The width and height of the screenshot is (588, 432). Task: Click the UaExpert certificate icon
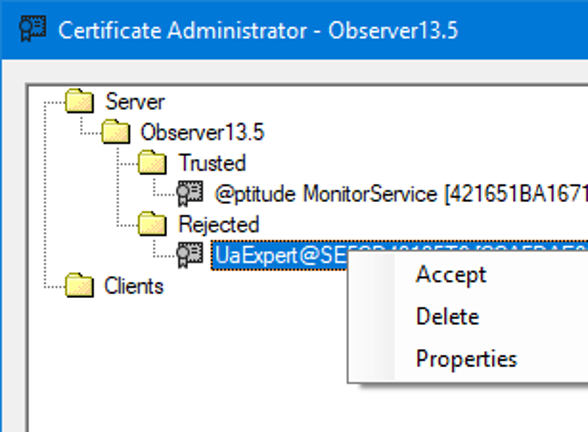coord(190,255)
